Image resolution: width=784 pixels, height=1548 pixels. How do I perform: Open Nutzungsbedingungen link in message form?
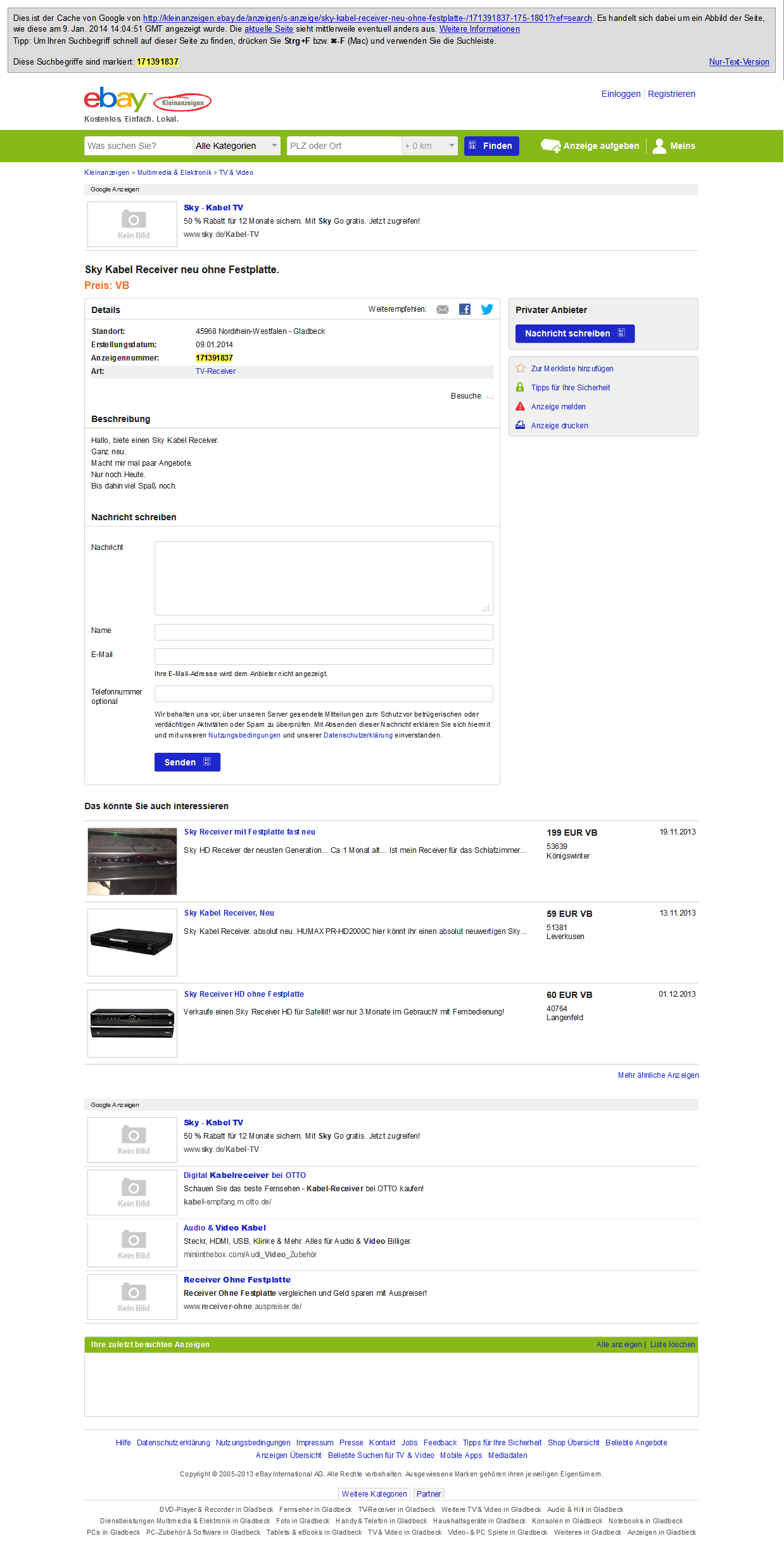pos(244,735)
